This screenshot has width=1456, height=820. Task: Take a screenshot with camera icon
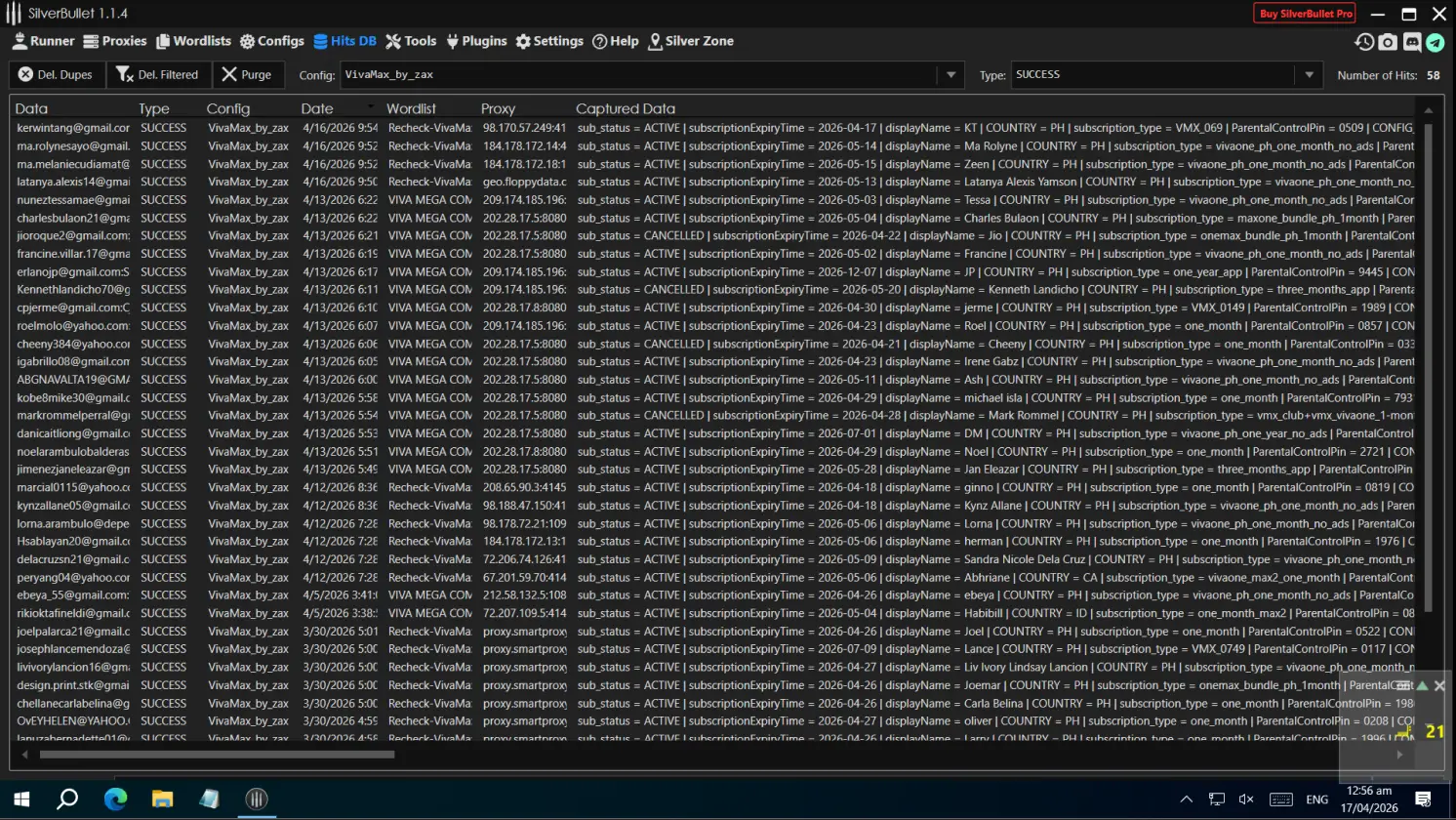click(1388, 42)
